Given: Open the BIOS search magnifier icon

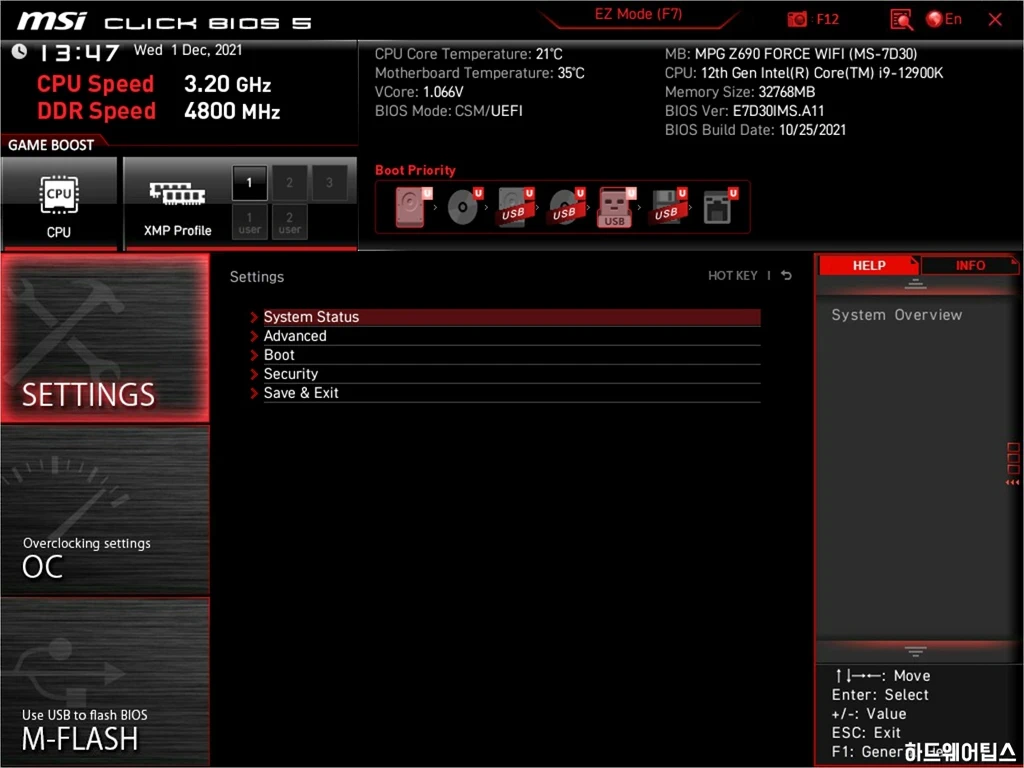Looking at the screenshot, I should tap(901, 20).
